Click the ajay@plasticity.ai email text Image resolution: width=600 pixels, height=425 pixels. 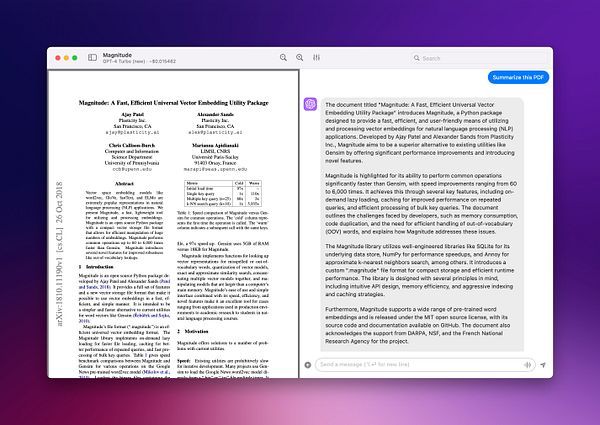132,132
